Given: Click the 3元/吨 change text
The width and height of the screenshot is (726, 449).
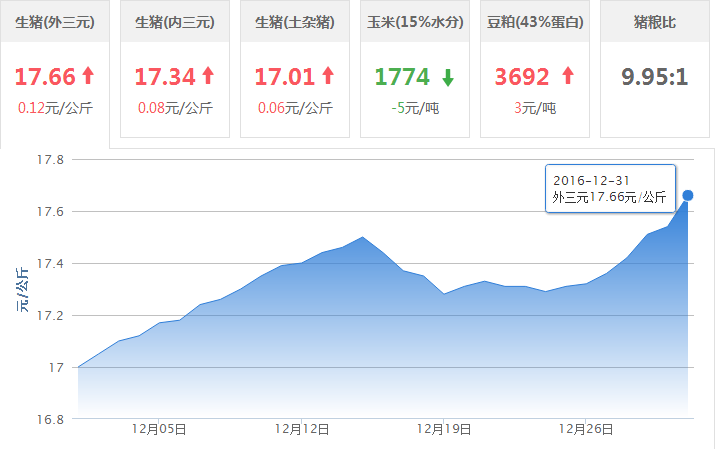Looking at the screenshot, I should 535,108.
